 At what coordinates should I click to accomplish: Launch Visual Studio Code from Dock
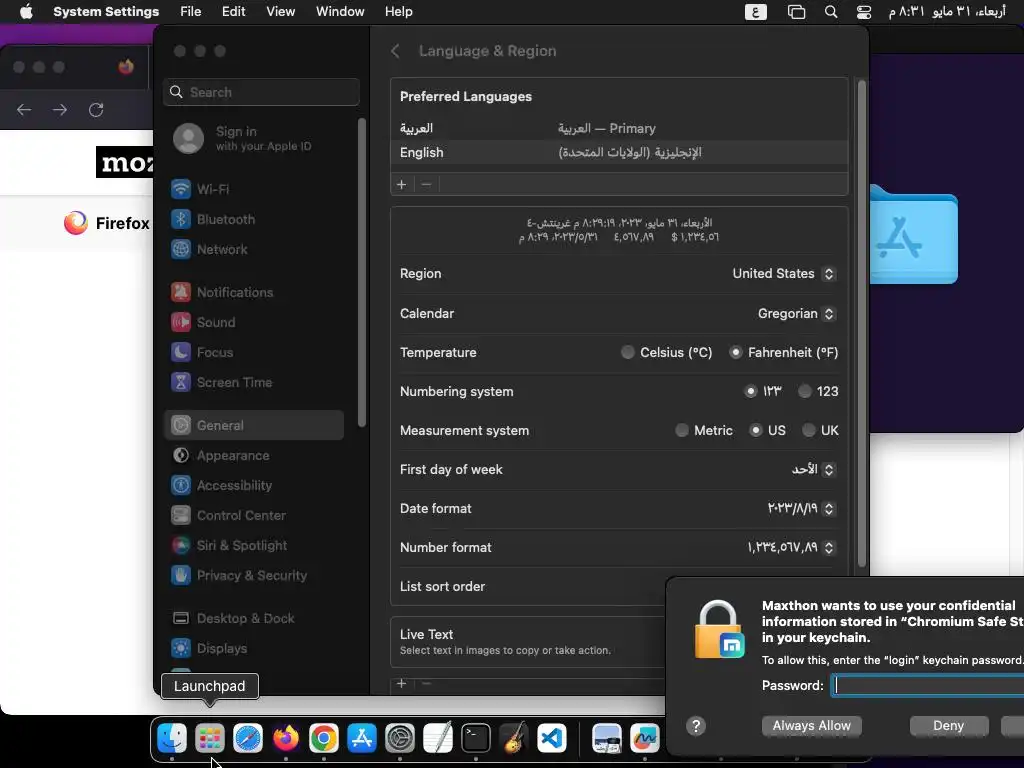pyautogui.click(x=552, y=739)
